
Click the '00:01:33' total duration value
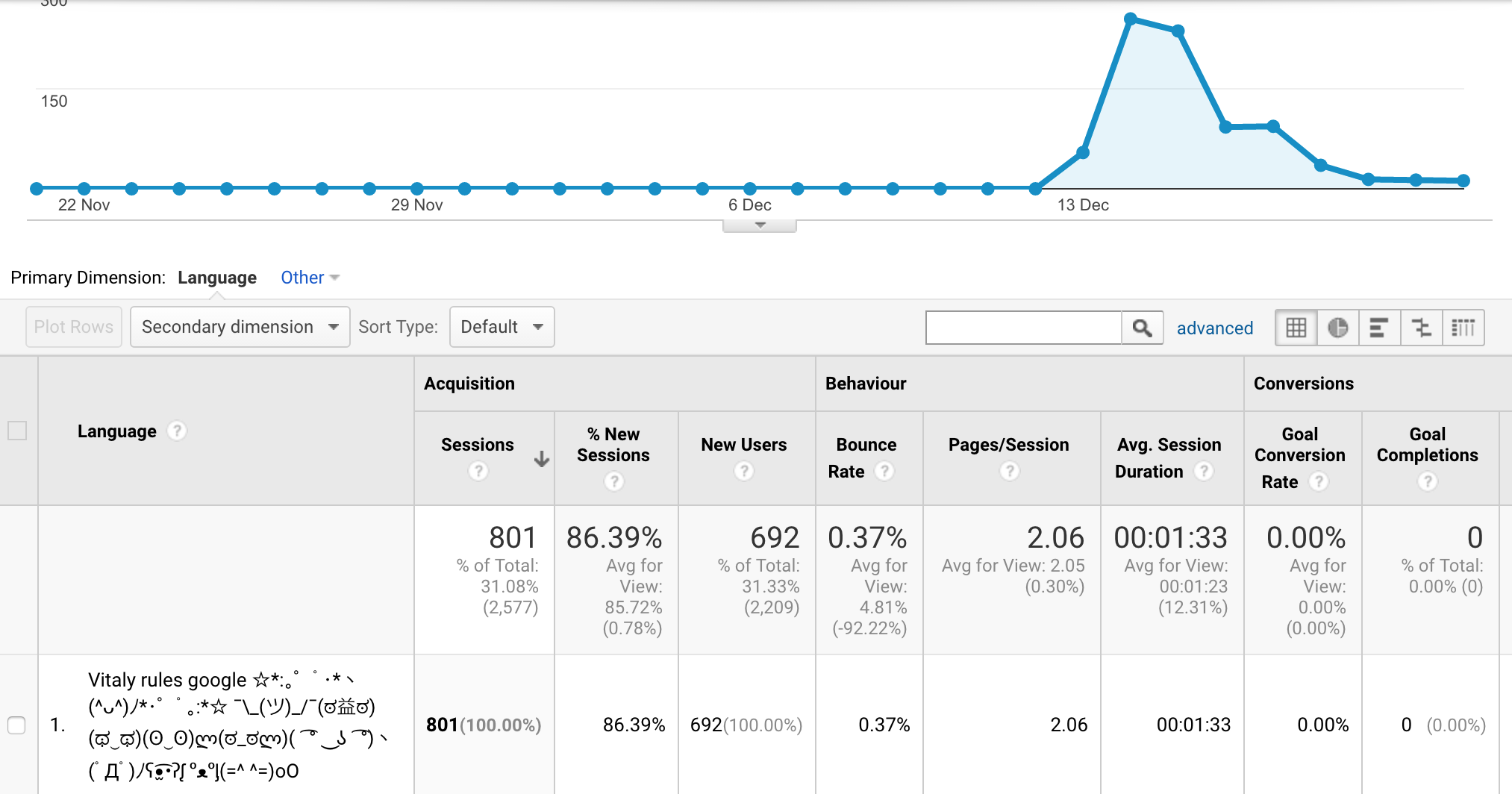coord(1171,537)
